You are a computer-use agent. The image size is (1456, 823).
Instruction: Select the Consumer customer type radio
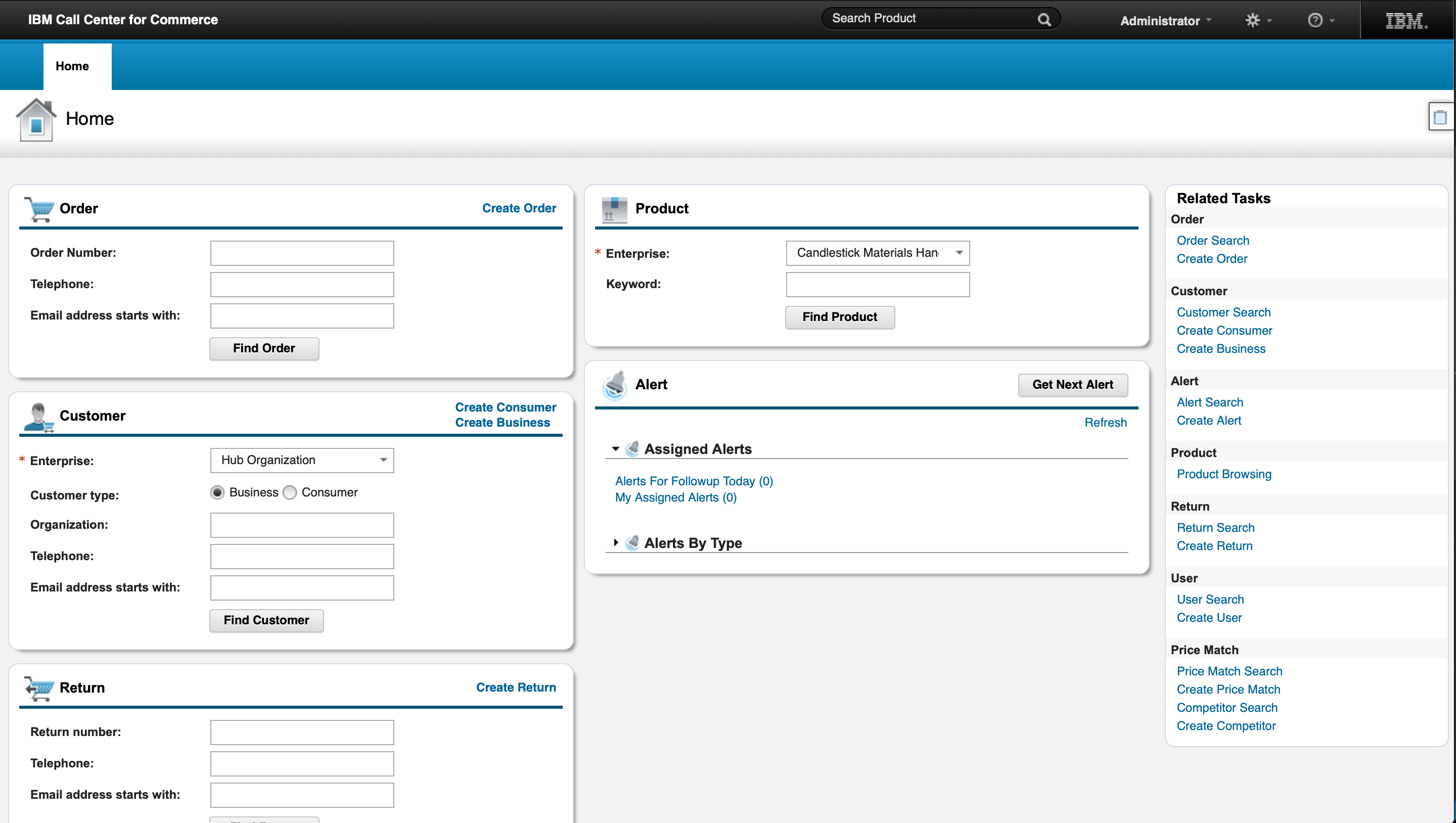point(289,492)
